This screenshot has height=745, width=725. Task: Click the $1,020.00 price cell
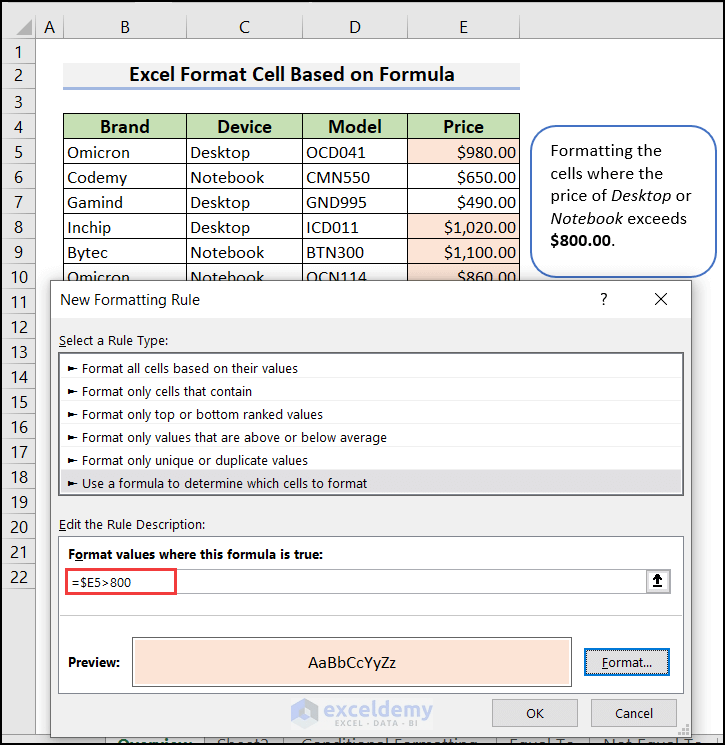pos(463,227)
